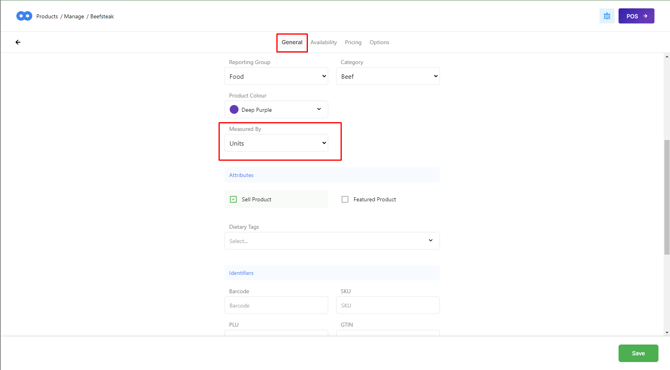Click the Manage breadcrumb link
The image size is (670, 370).
coord(74,17)
